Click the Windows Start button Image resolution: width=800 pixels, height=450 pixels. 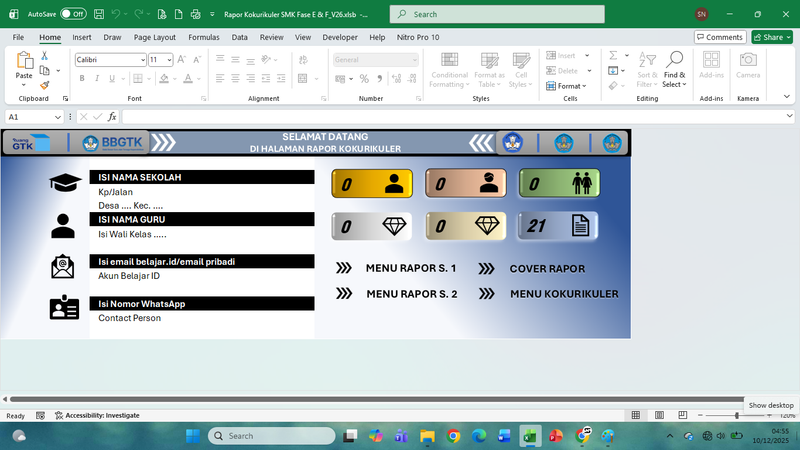pyautogui.click(x=193, y=436)
